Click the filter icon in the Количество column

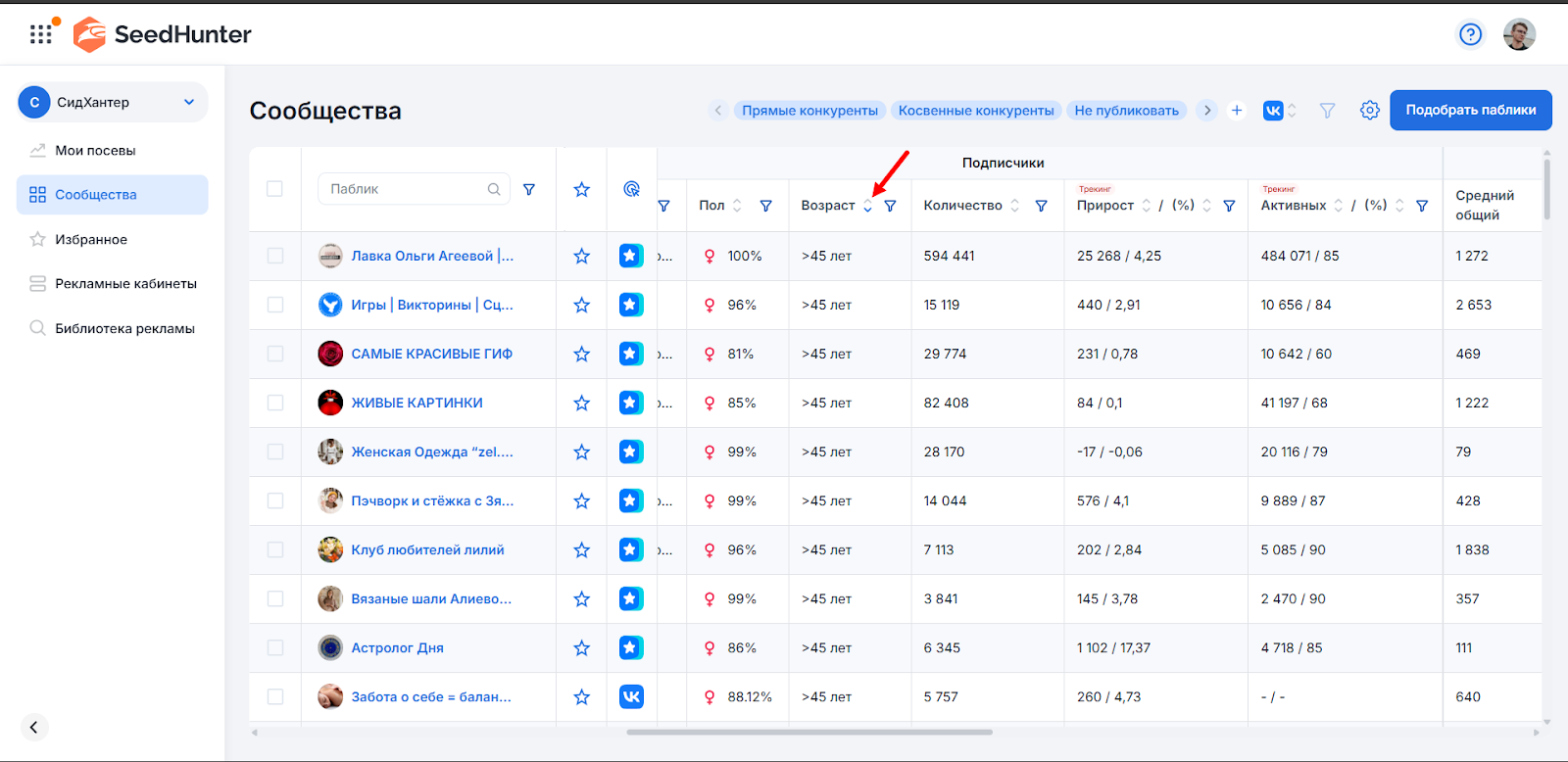1041,206
